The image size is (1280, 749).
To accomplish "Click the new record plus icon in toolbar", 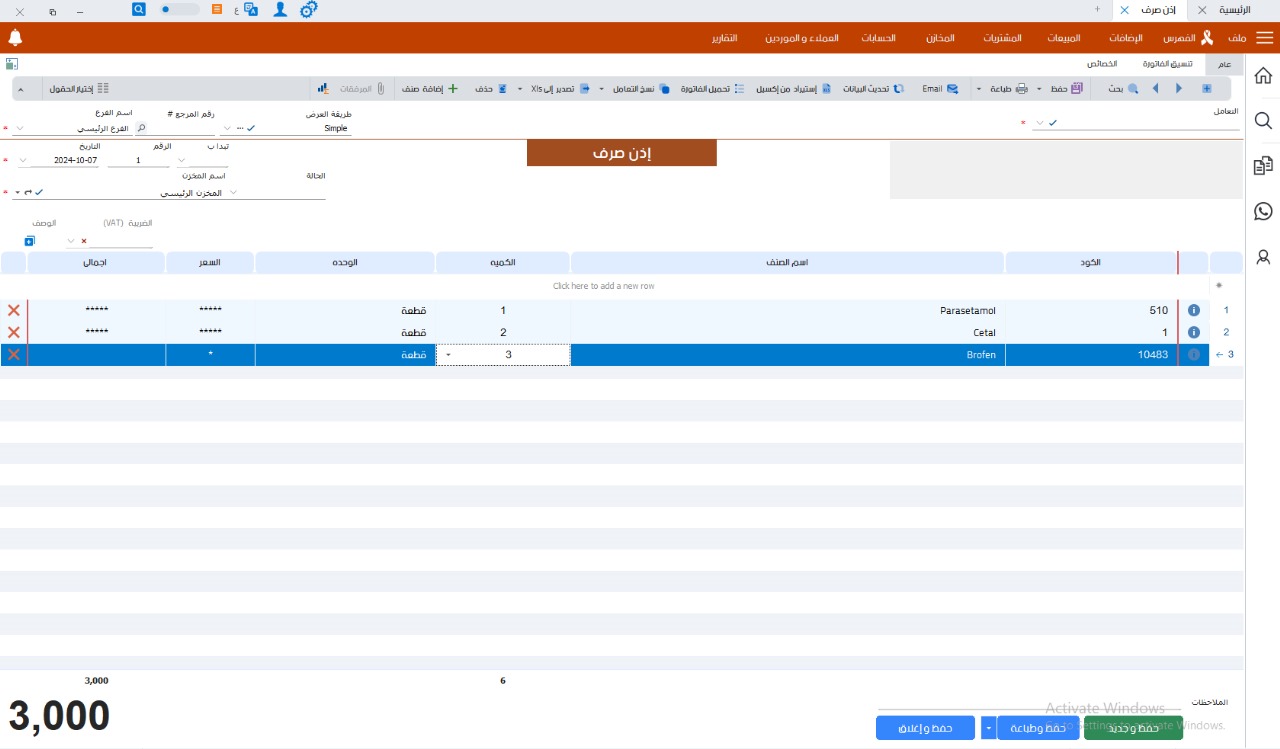I will (1206, 88).
